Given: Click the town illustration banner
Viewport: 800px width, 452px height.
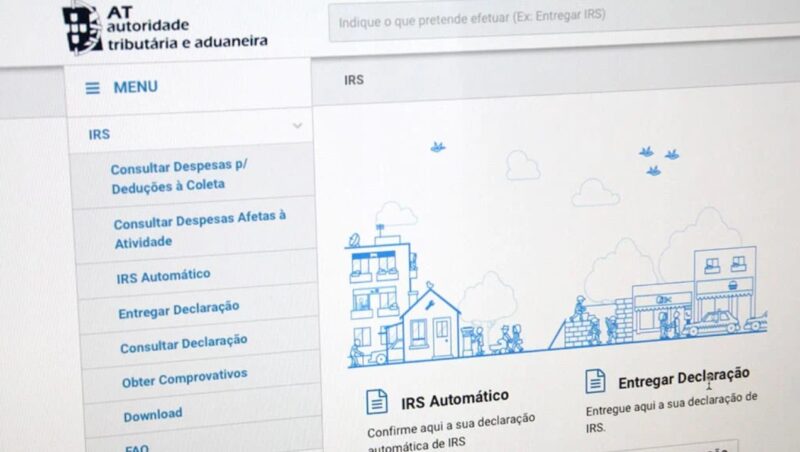Looking at the screenshot, I should pos(556,253).
